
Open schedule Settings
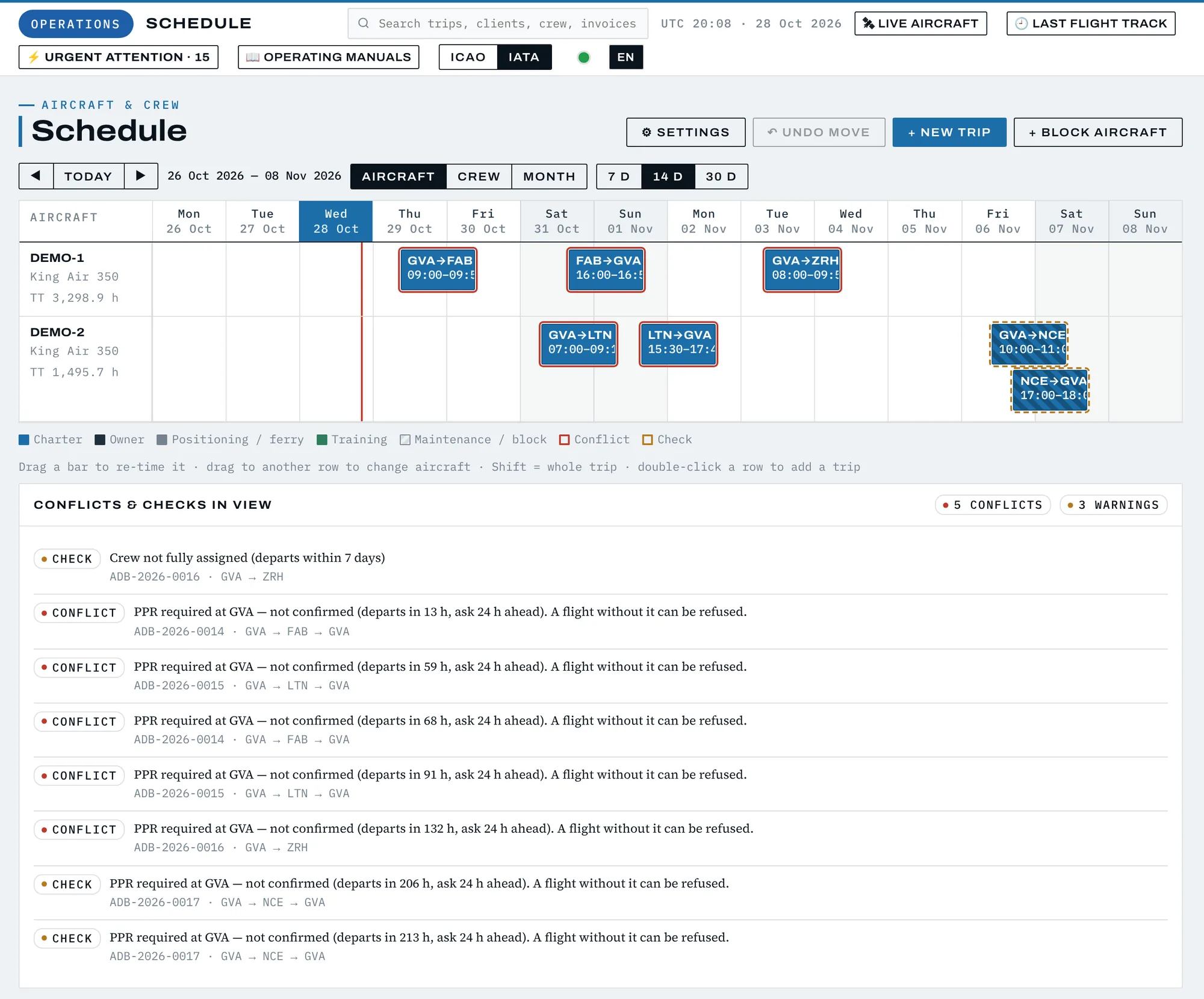[x=686, y=132]
